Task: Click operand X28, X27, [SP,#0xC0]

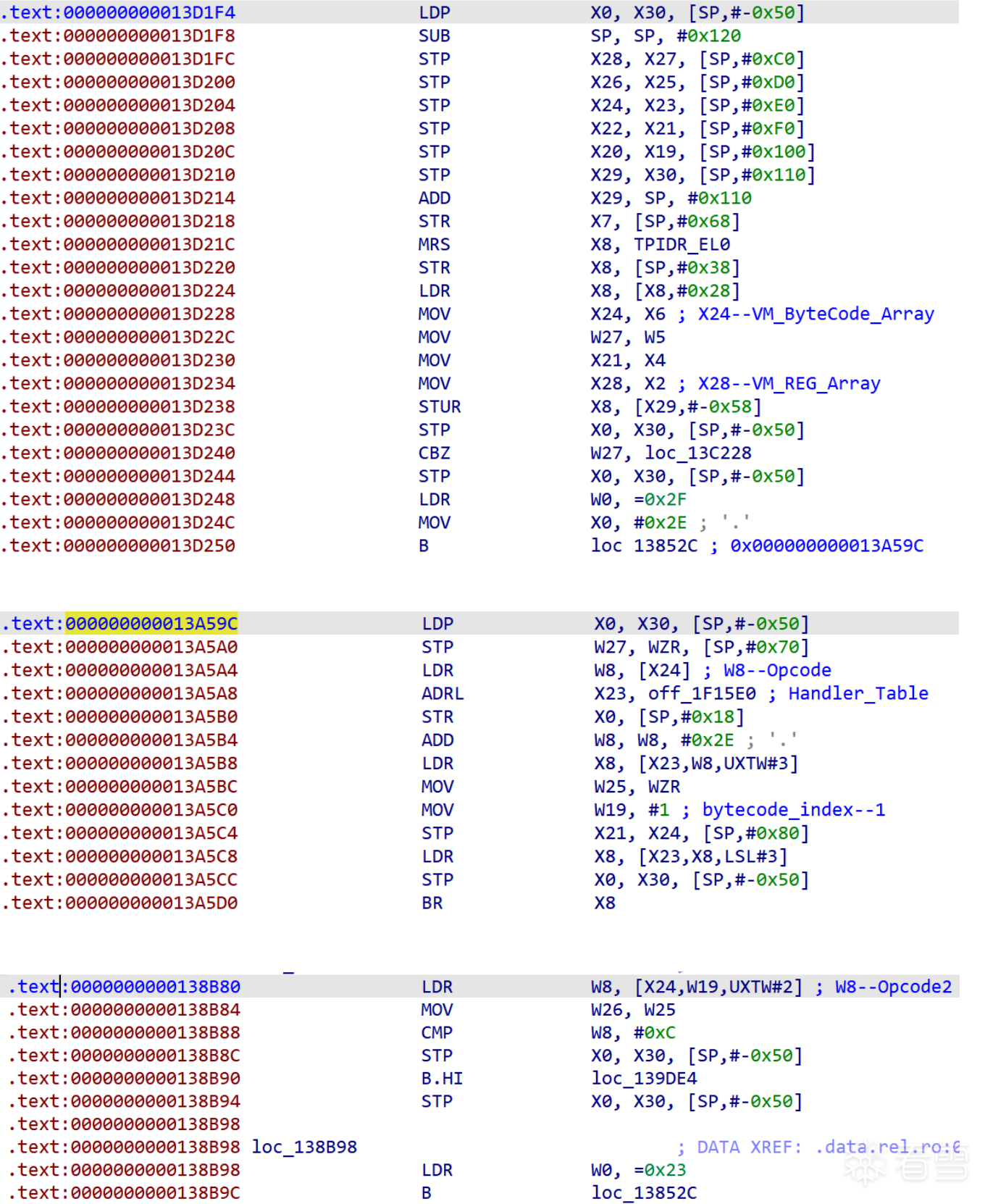Action: [697, 59]
